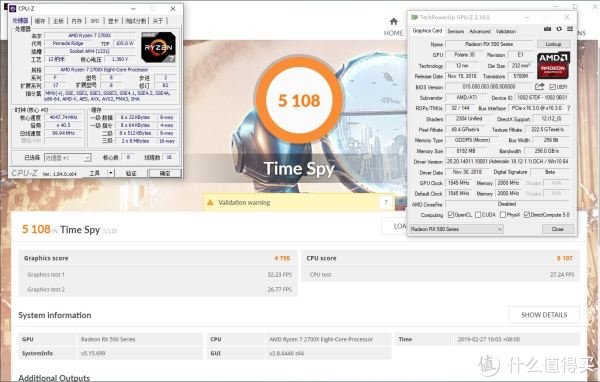
Task: Click the SHOW DETAILS button
Action: 544,315
